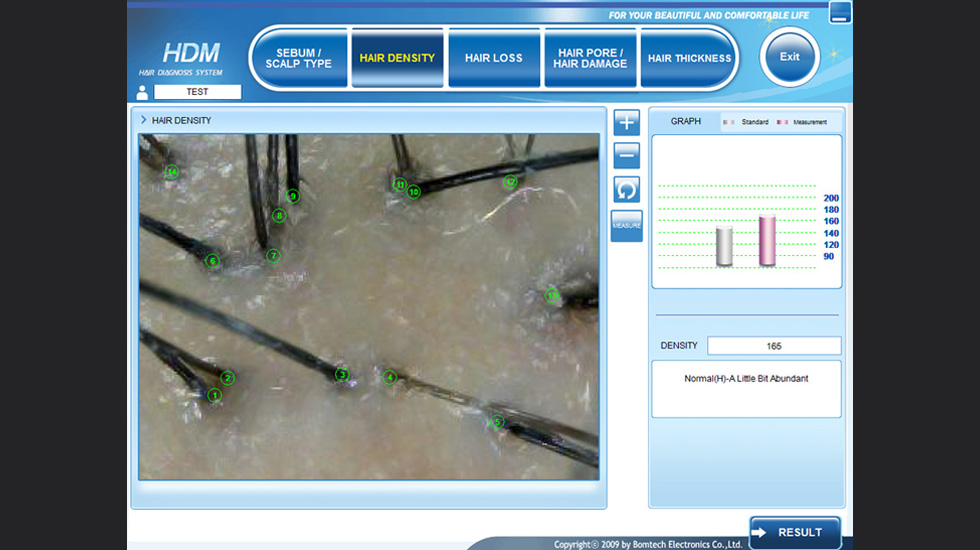
Task: Minimize the window with the top-right button
Action: (x=840, y=13)
